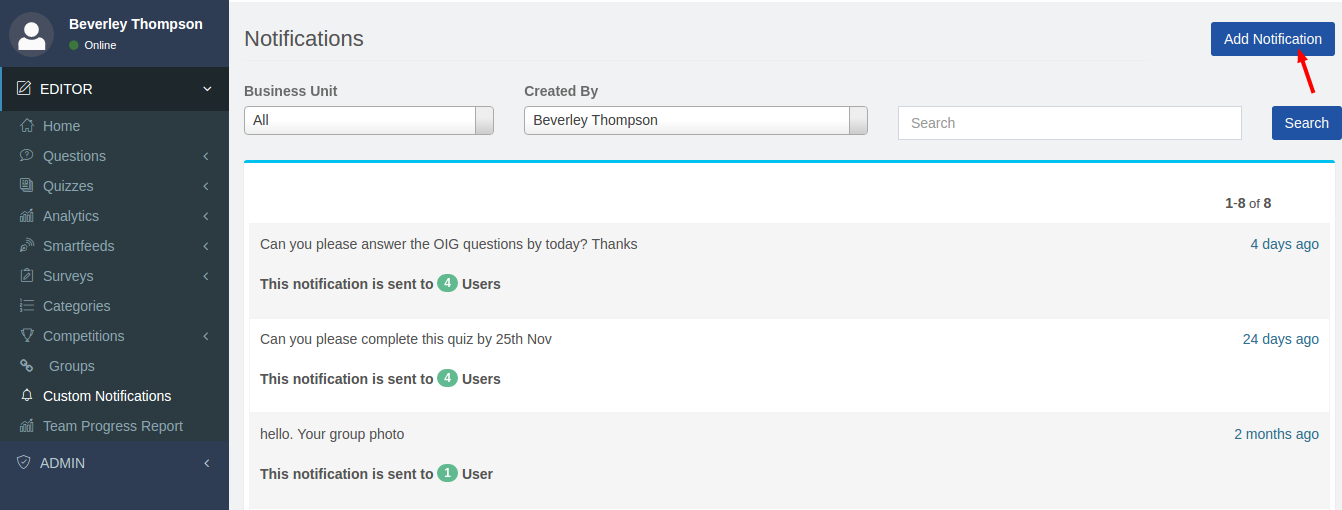Expand the ADMIN sidebar section
The image size is (1342, 510).
(206, 463)
